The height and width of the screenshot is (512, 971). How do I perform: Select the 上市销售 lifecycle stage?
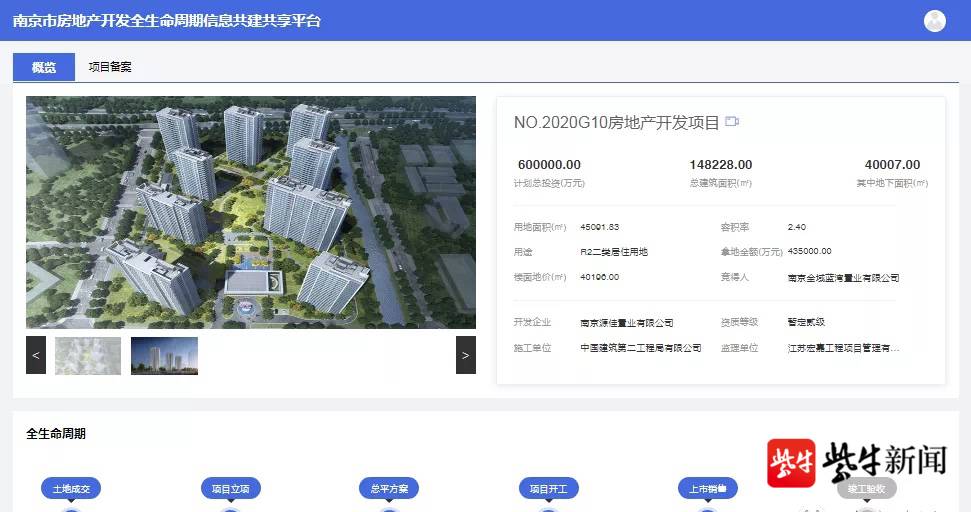[707, 489]
